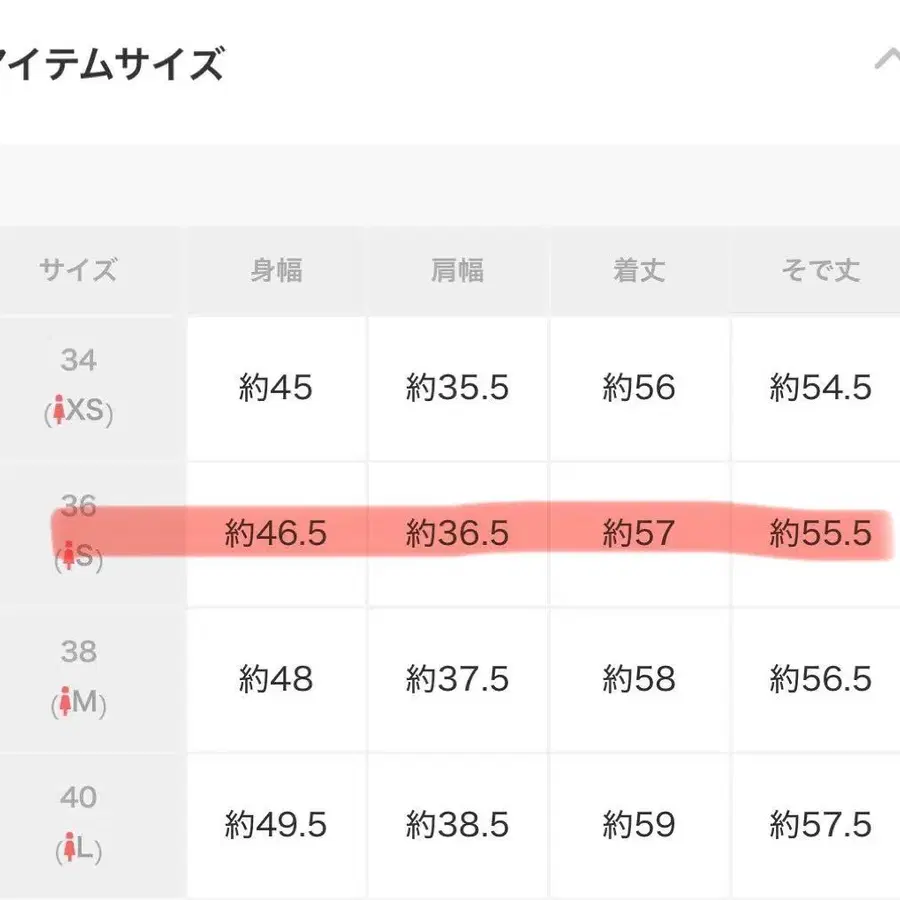Select the サイズ column header
Viewport: 900px width, 900px height.
click(78, 270)
